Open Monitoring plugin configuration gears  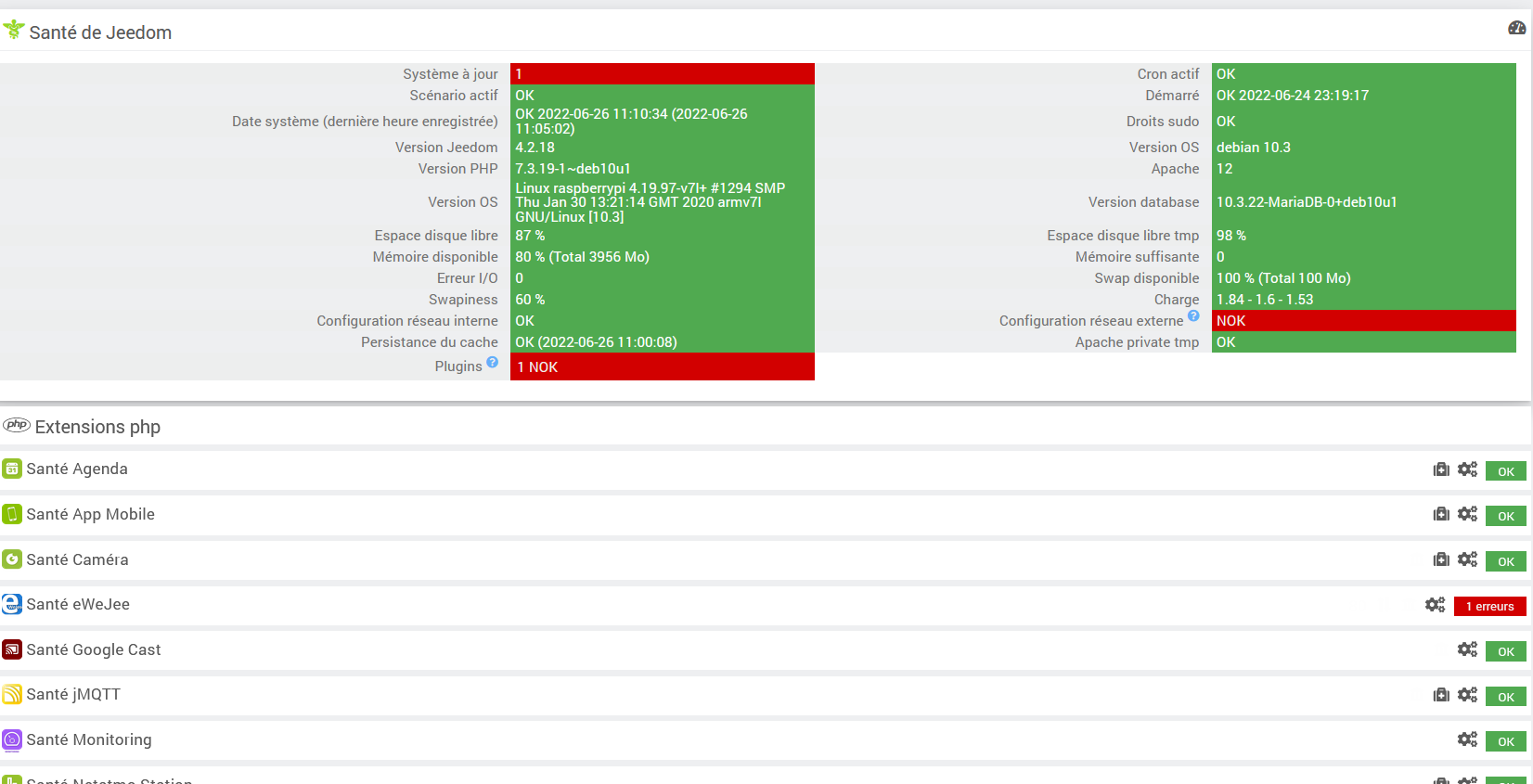[x=1467, y=739]
